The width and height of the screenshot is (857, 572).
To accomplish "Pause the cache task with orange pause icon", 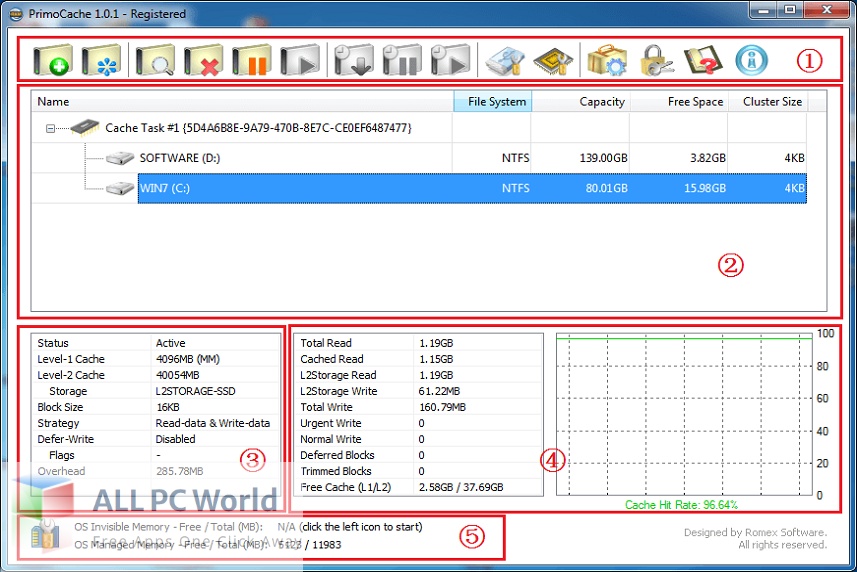I will click(252, 60).
